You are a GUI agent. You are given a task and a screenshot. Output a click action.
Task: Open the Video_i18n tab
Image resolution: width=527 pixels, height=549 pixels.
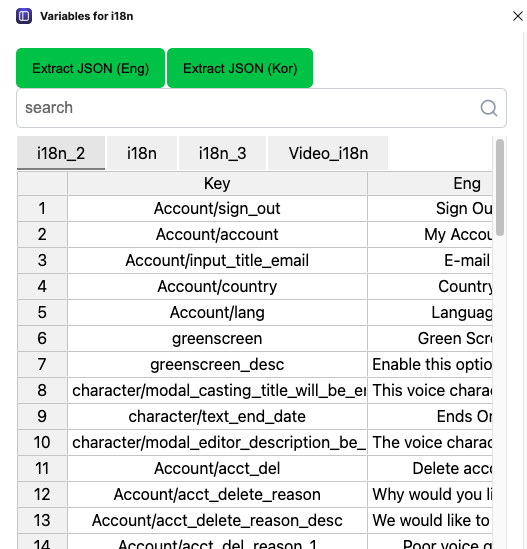pos(328,153)
